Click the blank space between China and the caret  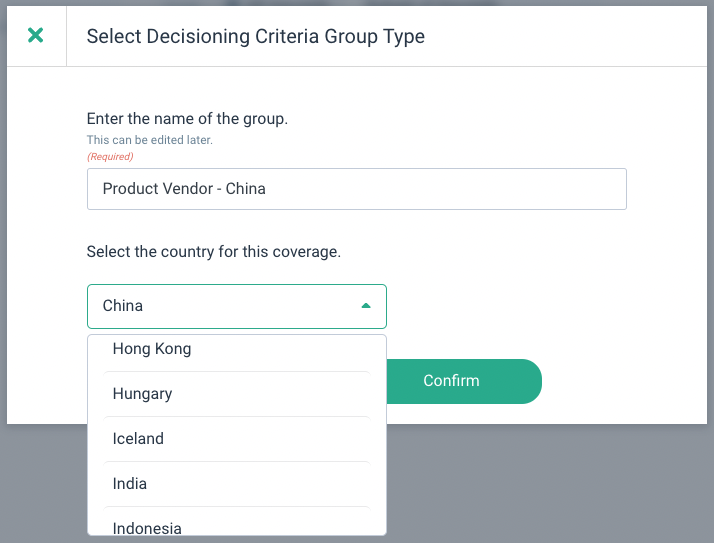250,306
